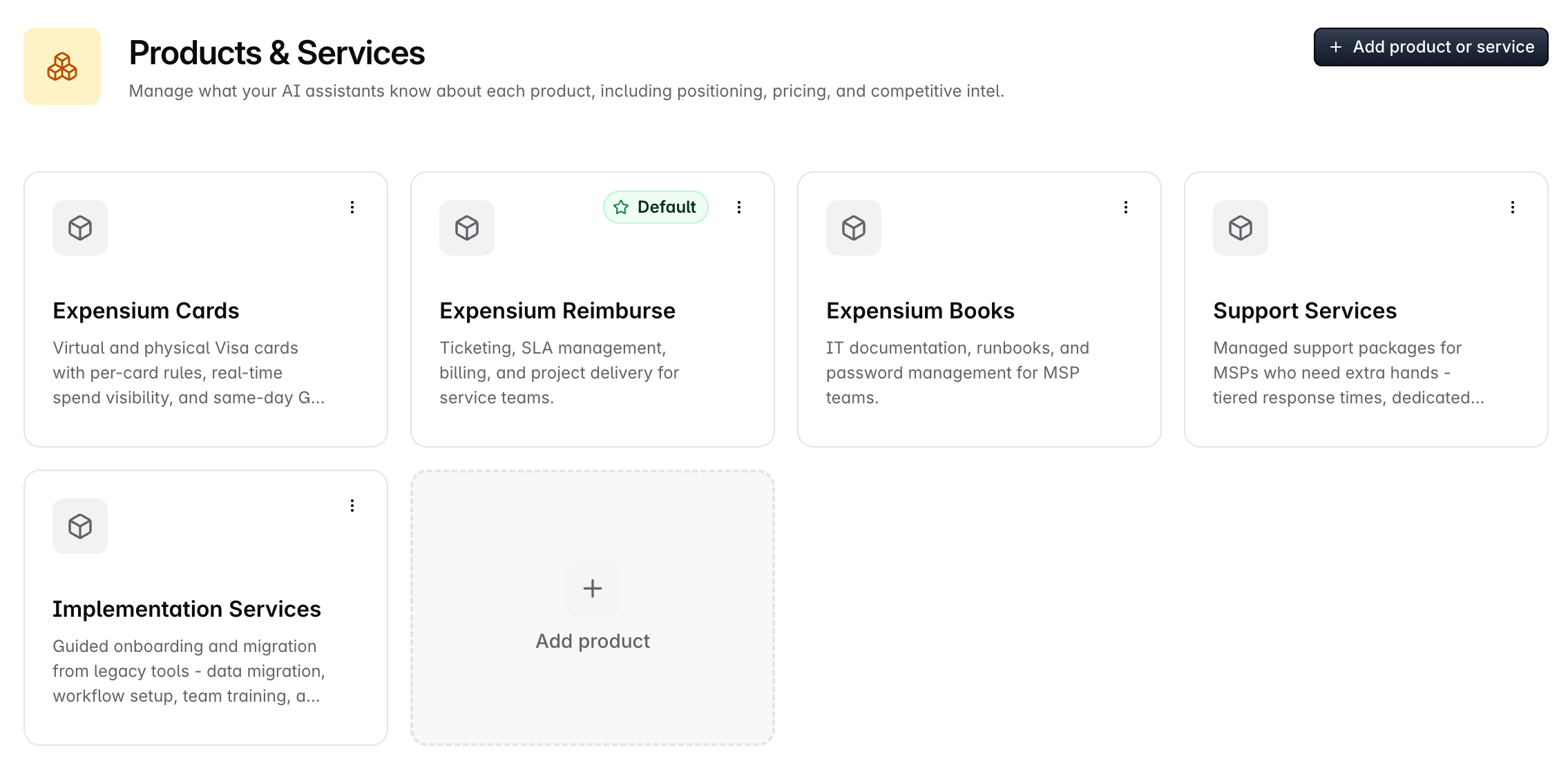Click the Add product or service button

tap(1431, 47)
